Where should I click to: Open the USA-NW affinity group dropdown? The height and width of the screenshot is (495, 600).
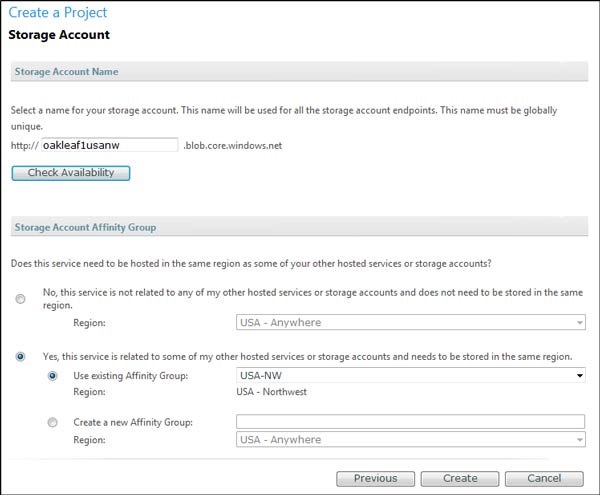click(x=411, y=375)
